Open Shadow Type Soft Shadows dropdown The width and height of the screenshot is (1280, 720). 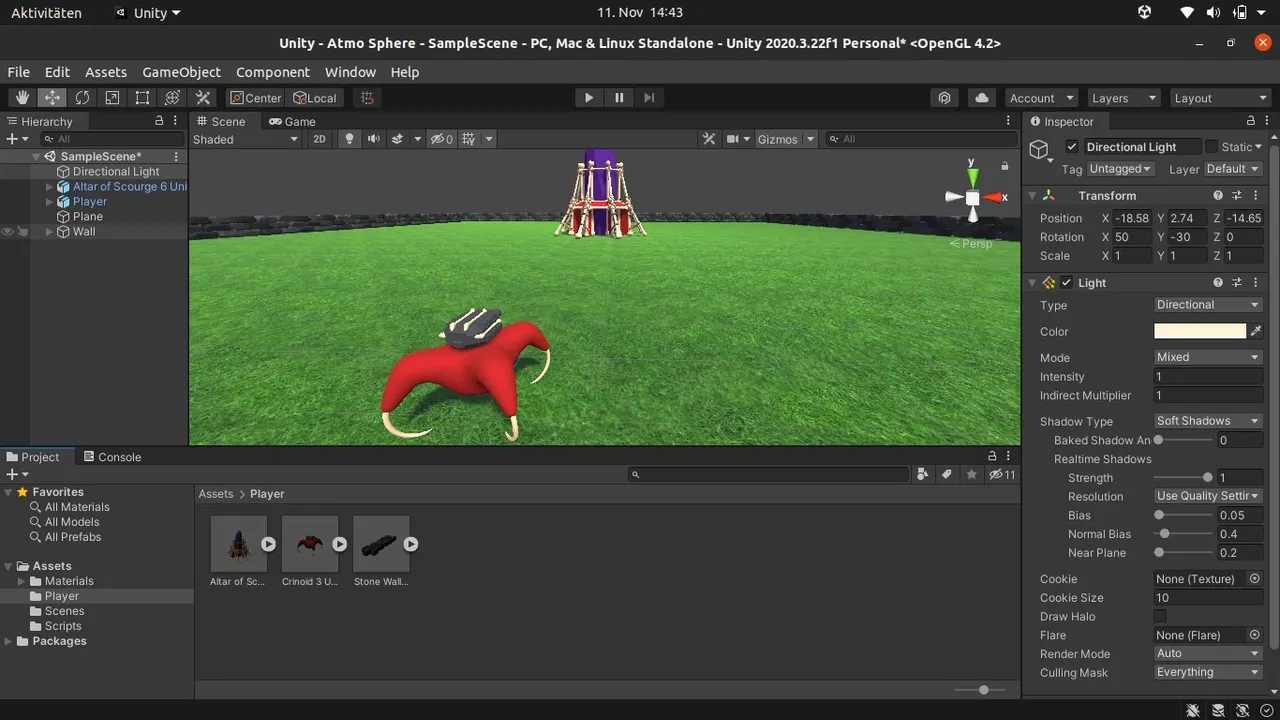(x=1208, y=421)
